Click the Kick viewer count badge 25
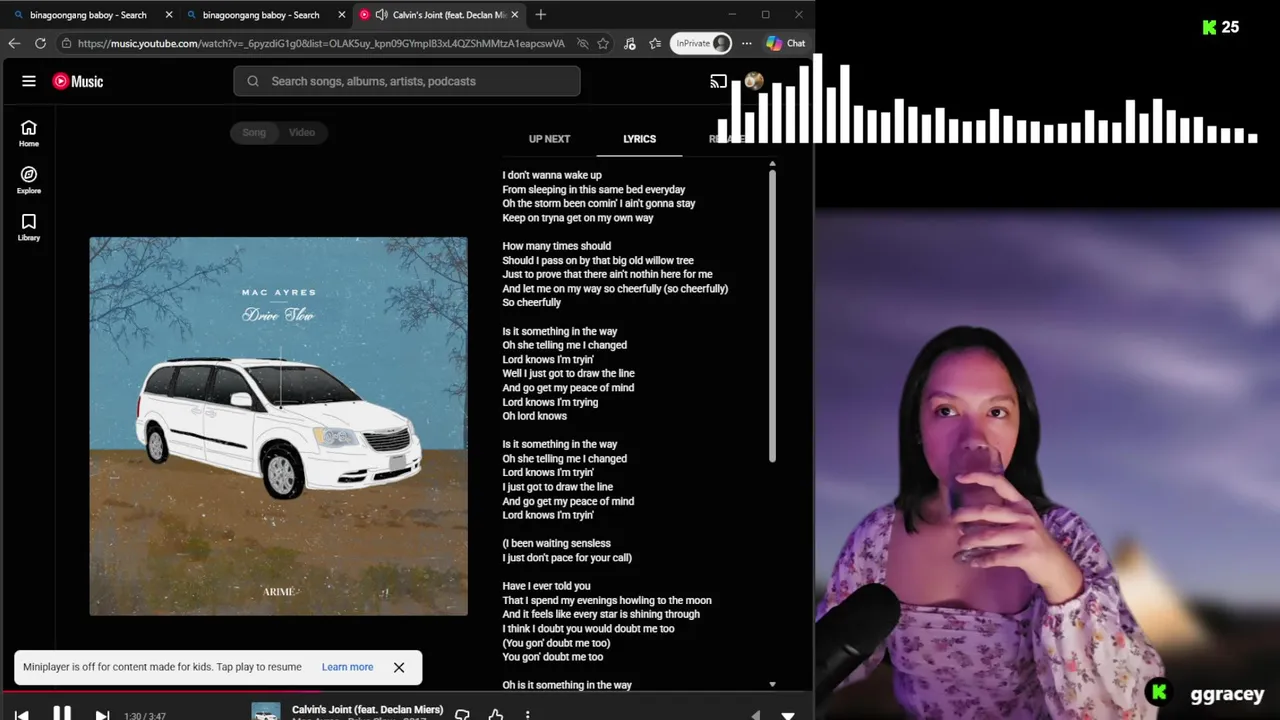This screenshot has height=720, width=1280. pyautogui.click(x=1221, y=27)
